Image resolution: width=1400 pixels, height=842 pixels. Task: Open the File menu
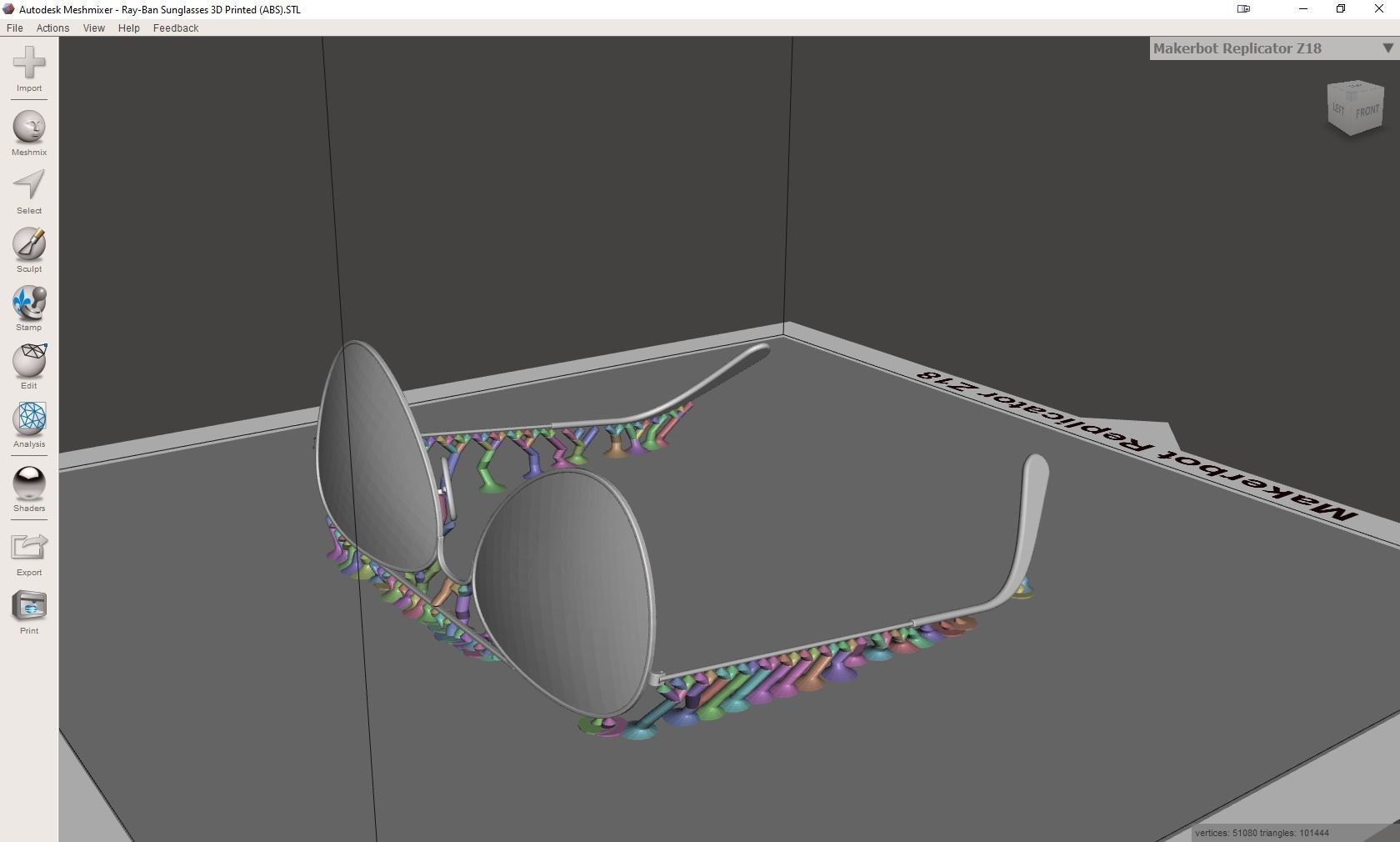(15, 28)
